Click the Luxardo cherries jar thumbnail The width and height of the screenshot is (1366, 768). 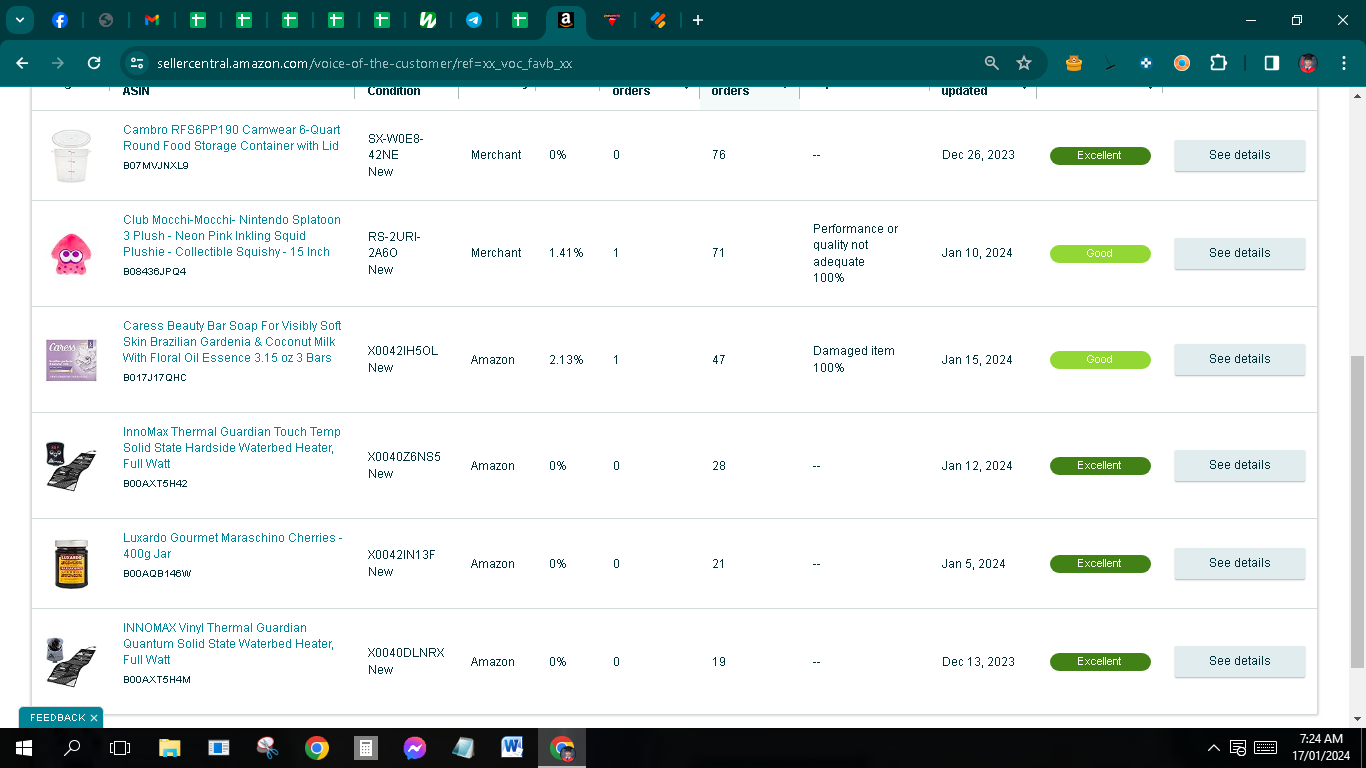[x=71, y=564]
